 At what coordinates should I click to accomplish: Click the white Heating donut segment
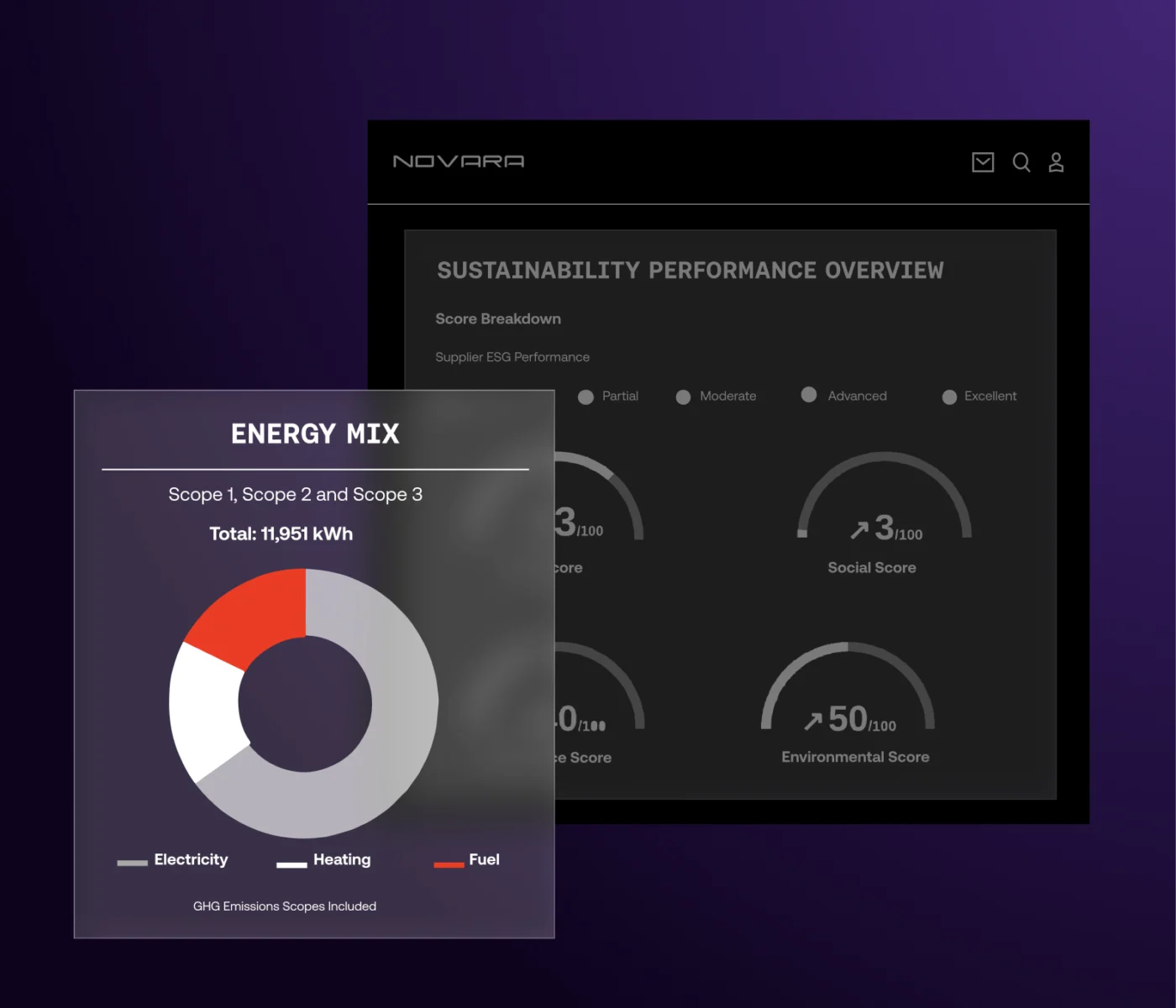pos(204,710)
